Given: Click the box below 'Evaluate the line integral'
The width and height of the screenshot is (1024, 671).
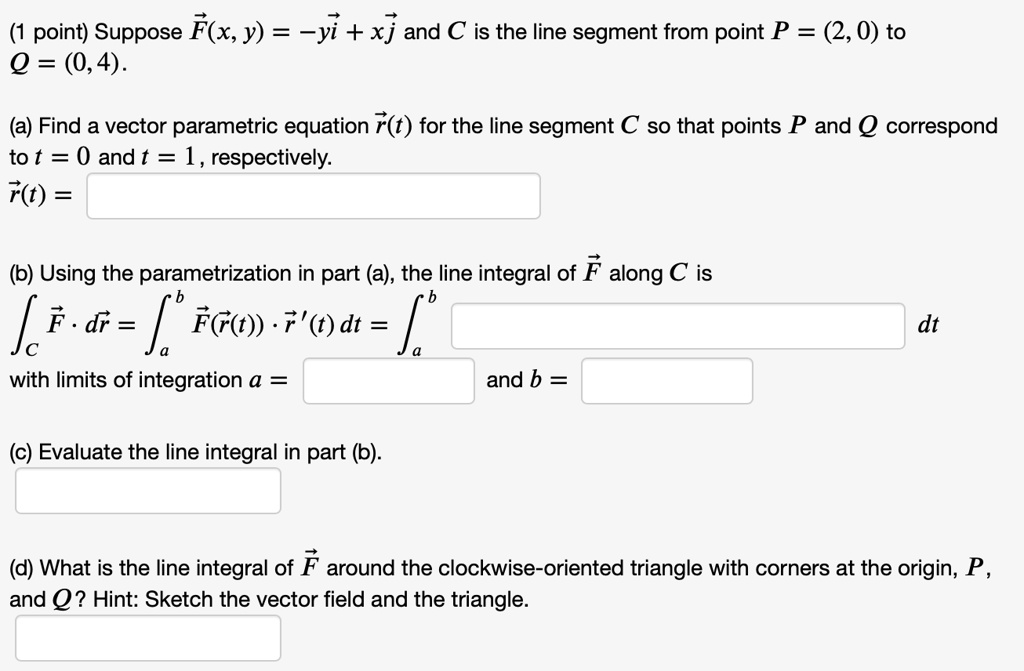Looking at the screenshot, I should click(148, 490).
